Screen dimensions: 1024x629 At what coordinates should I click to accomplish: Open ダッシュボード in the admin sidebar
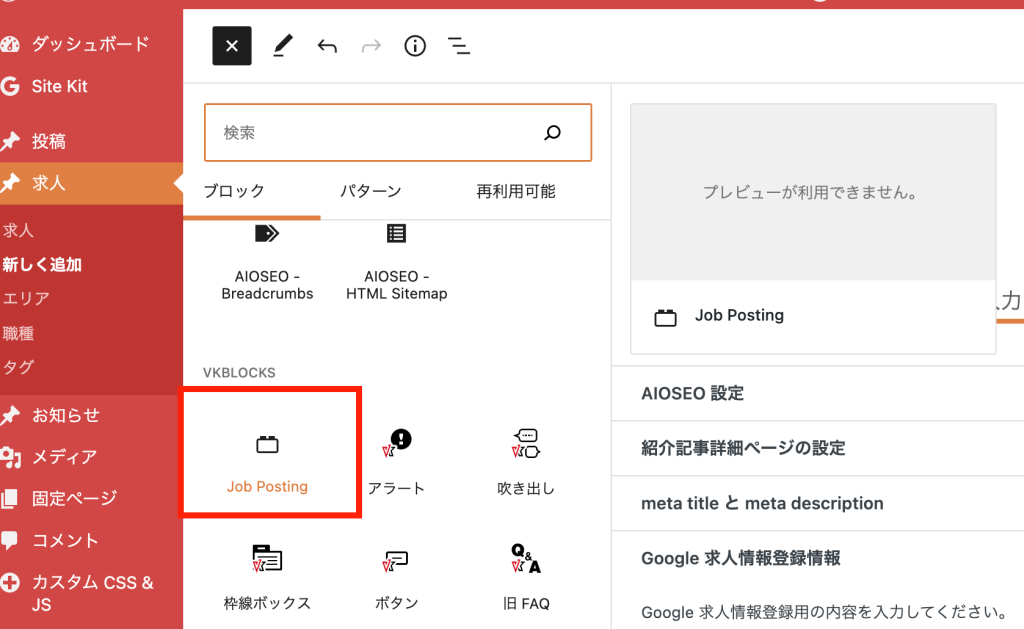pyautogui.click(x=90, y=44)
